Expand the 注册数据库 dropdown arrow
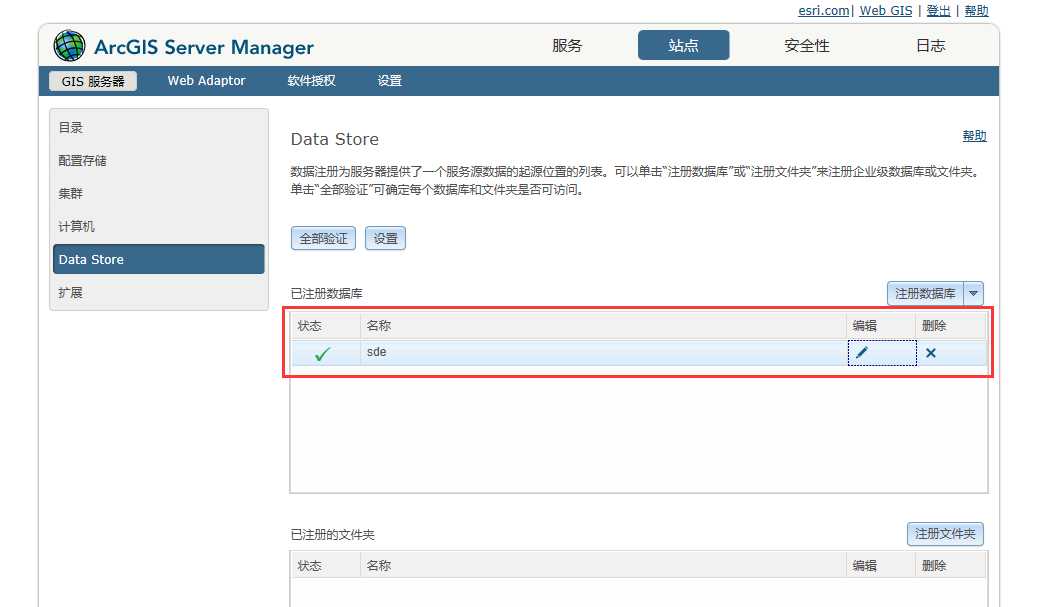This screenshot has width=1052, height=607. tap(974, 293)
